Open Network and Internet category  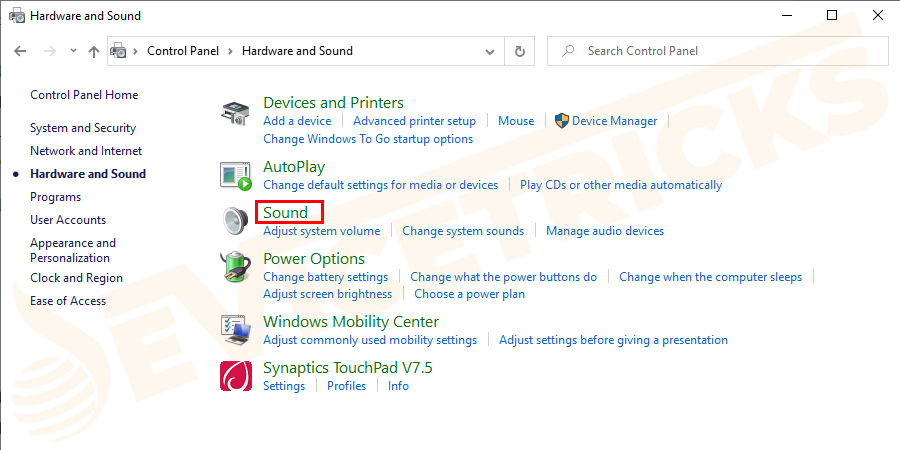86,151
